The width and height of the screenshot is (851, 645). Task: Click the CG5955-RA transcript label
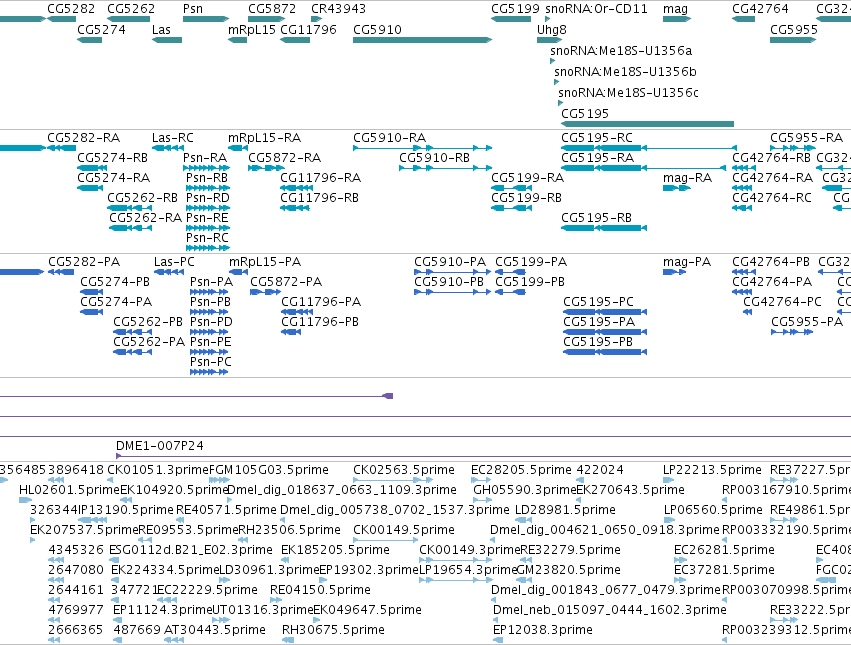806,137
